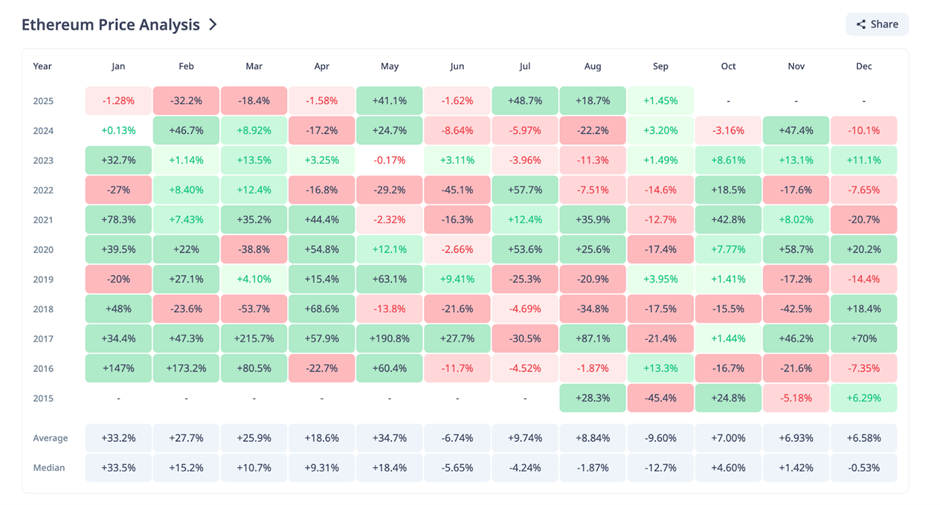Click the Year column header
The width and height of the screenshot is (940, 505).
tap(42, 66)
